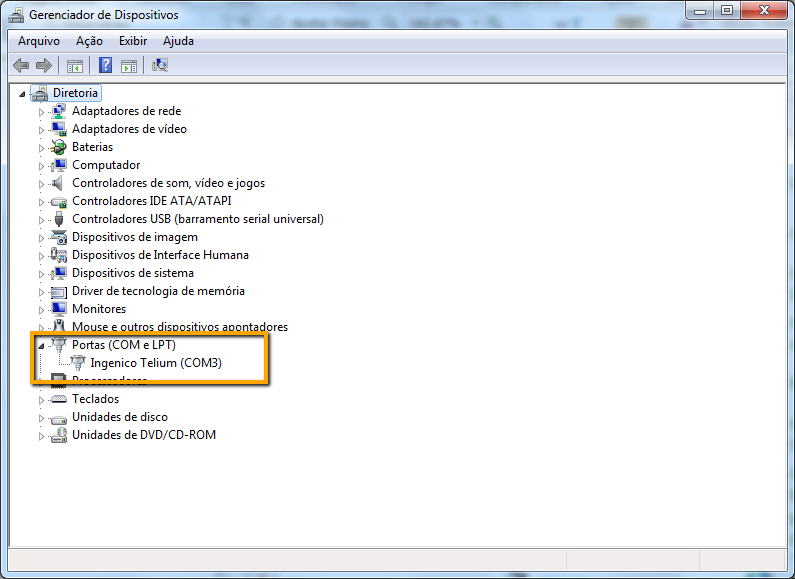Click the Unidades de DVD/CD-ROM drive icon
Image resolution: width=795 pixels, height=579 pixels.
59,435
